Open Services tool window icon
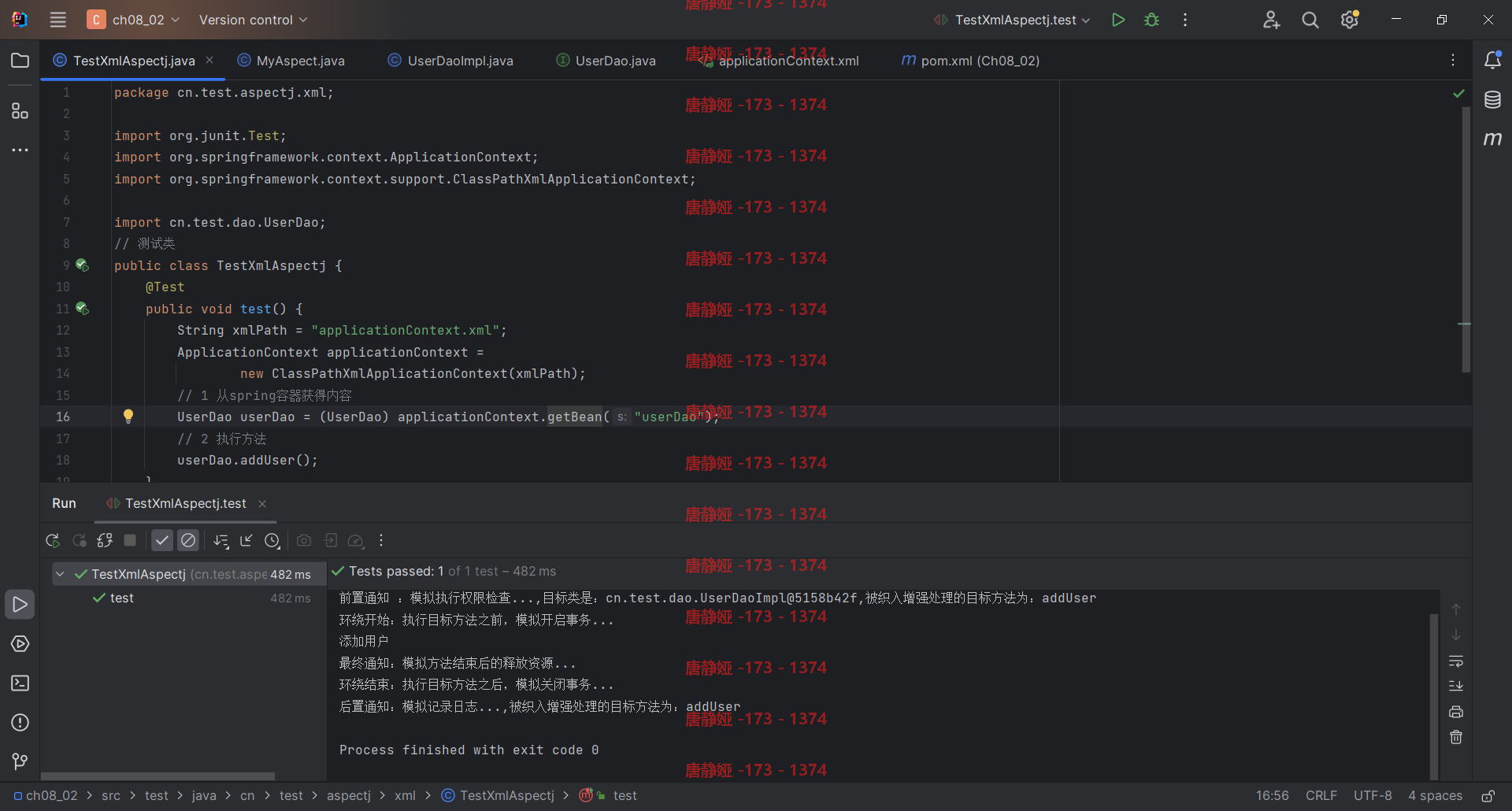1512x811 pixels. point(20,644)
